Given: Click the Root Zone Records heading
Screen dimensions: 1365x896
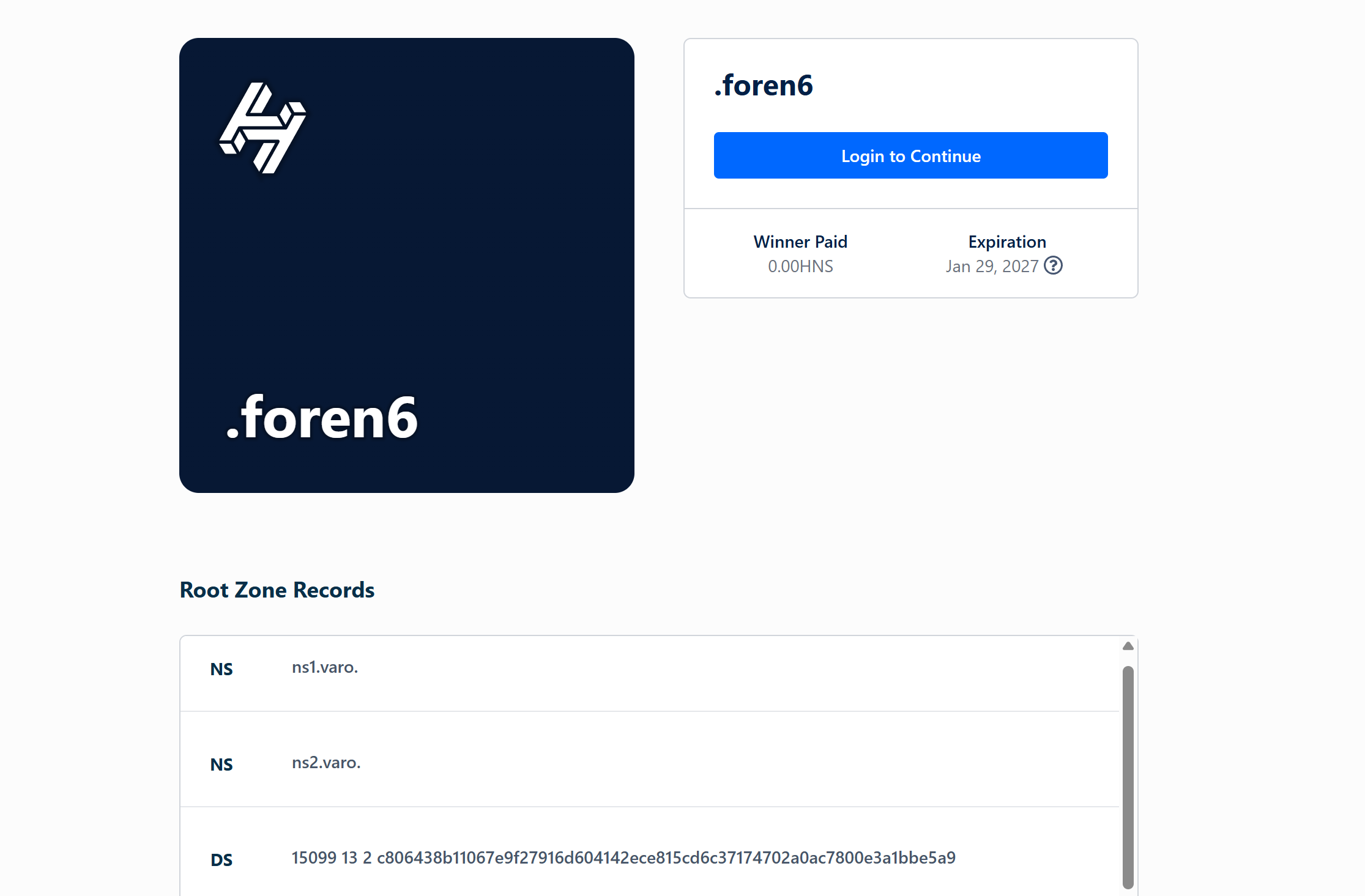Looking at the screenshot, I should point(277,590).
